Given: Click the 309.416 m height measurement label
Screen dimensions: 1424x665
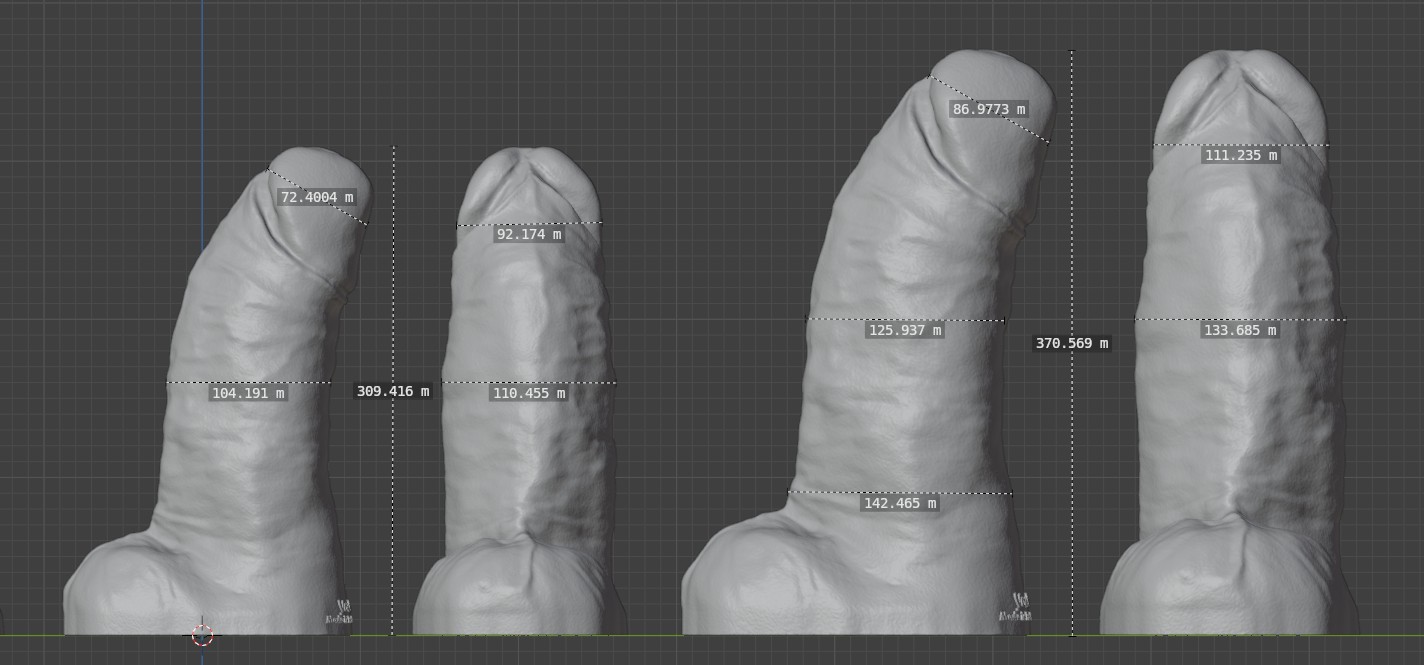Looking at the screenshot, I should coord(393,391).
